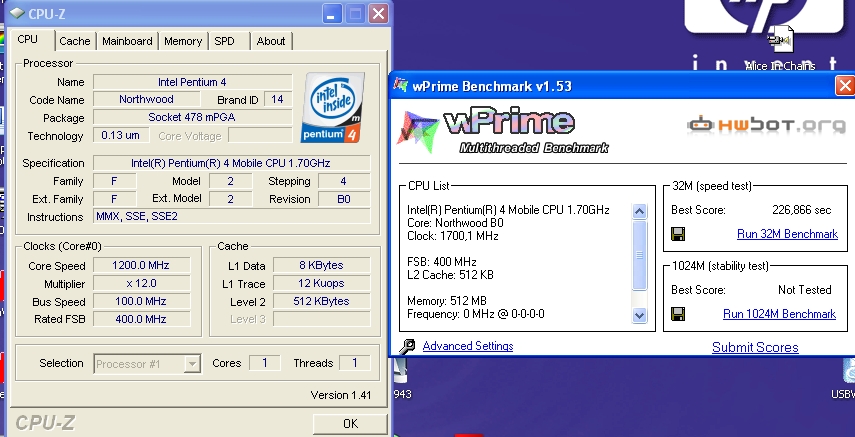Click the L1 Trace value '12 Kuops'
Viewport: 855px width, 437px height.
(321, 283)
